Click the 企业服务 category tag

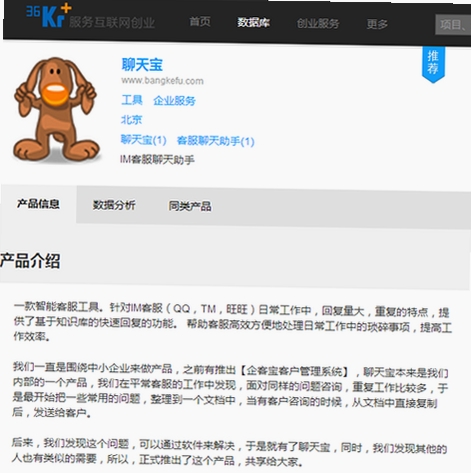(x=174, y=101)
